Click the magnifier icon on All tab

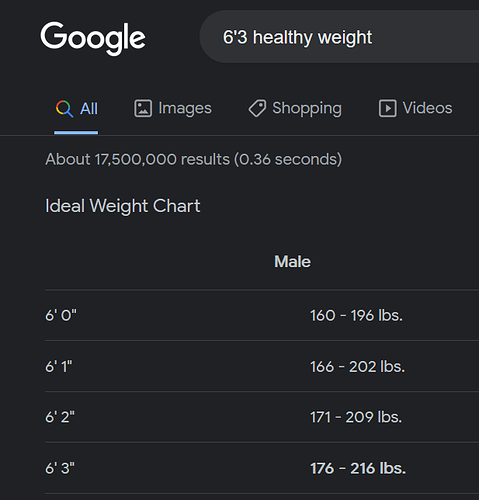click(x=64, y=109)
